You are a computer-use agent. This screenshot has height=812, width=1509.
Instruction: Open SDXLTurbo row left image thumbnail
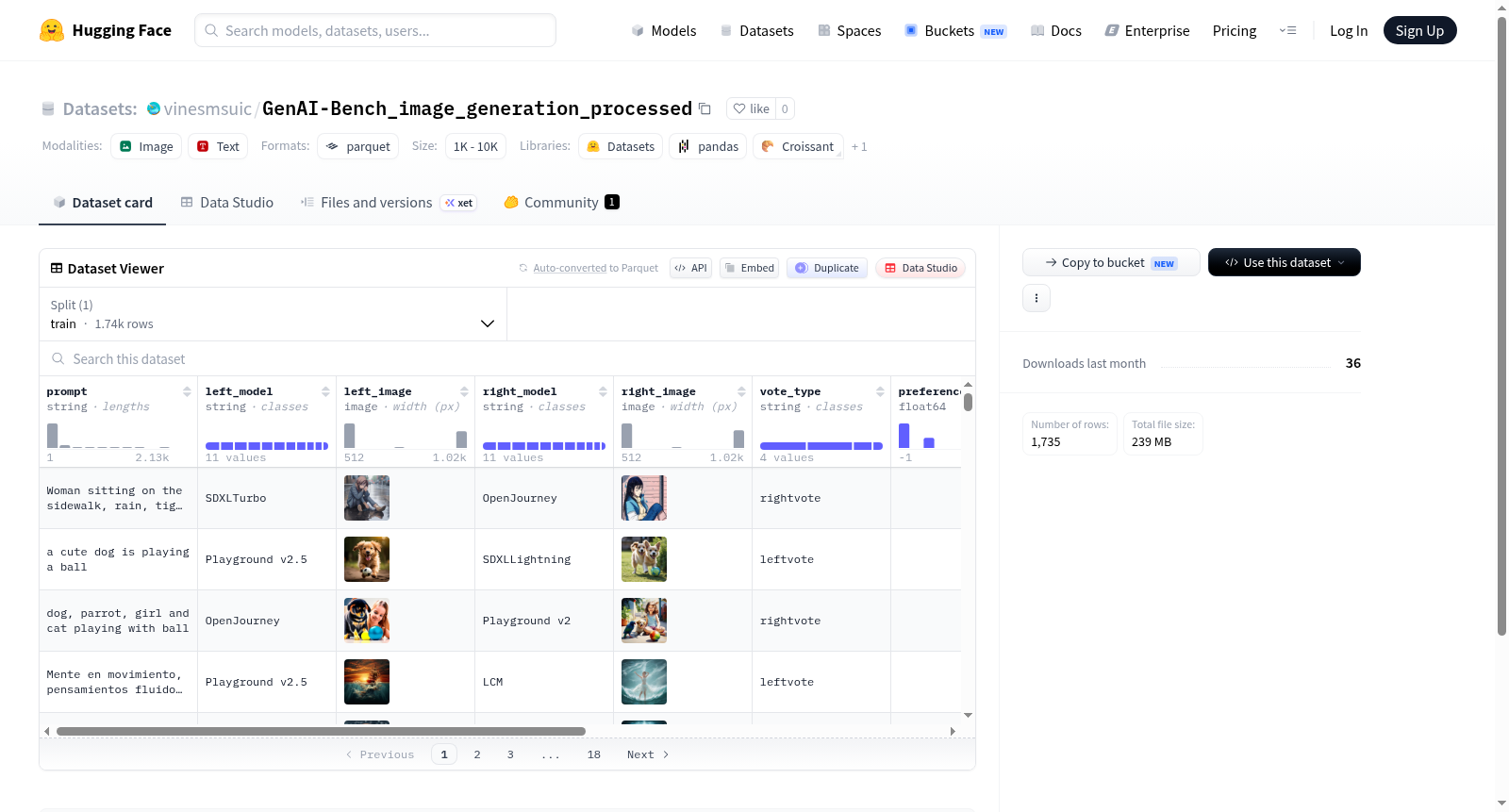(x=367, y=498)
